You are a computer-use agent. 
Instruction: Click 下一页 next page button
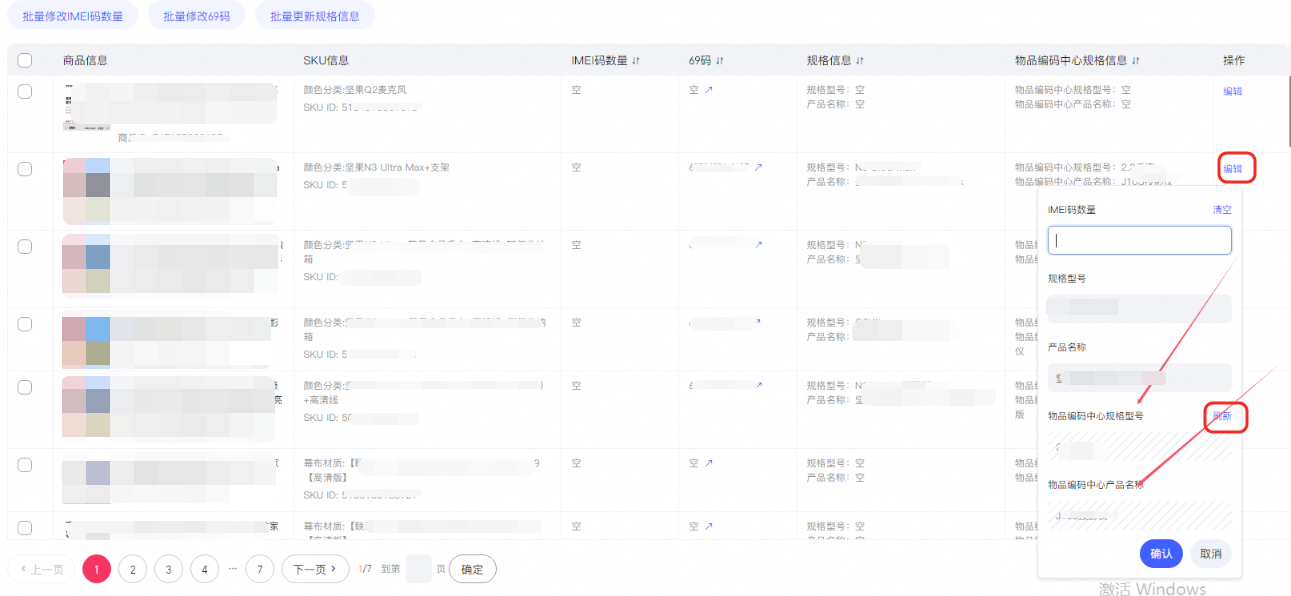pyautogui.click(x=315, y=569)
